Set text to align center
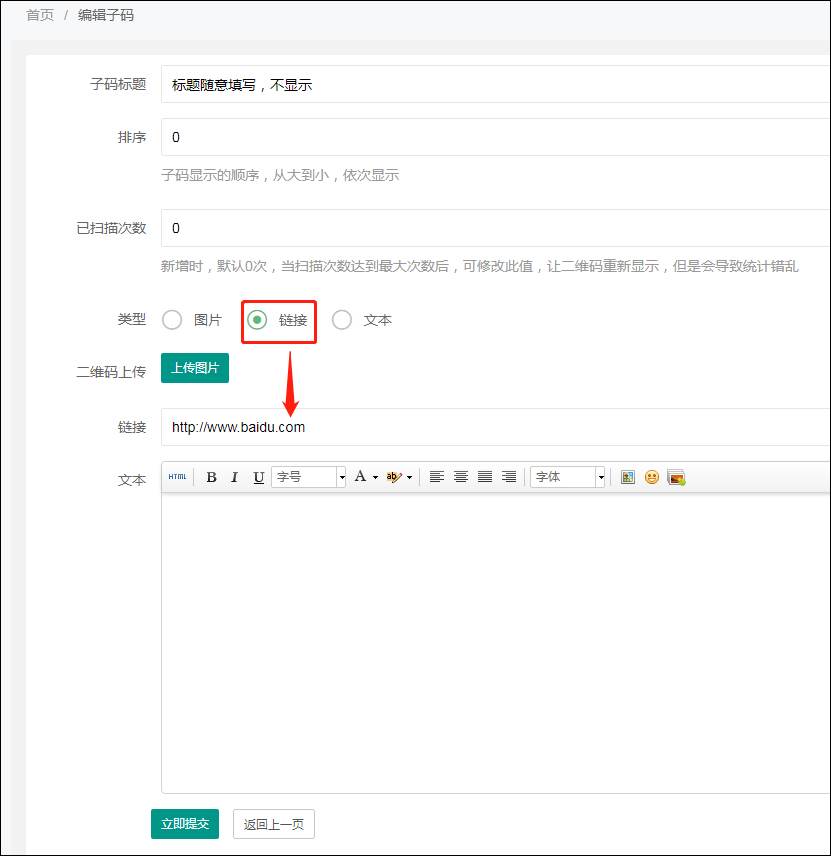 click(x=461, y=477)
